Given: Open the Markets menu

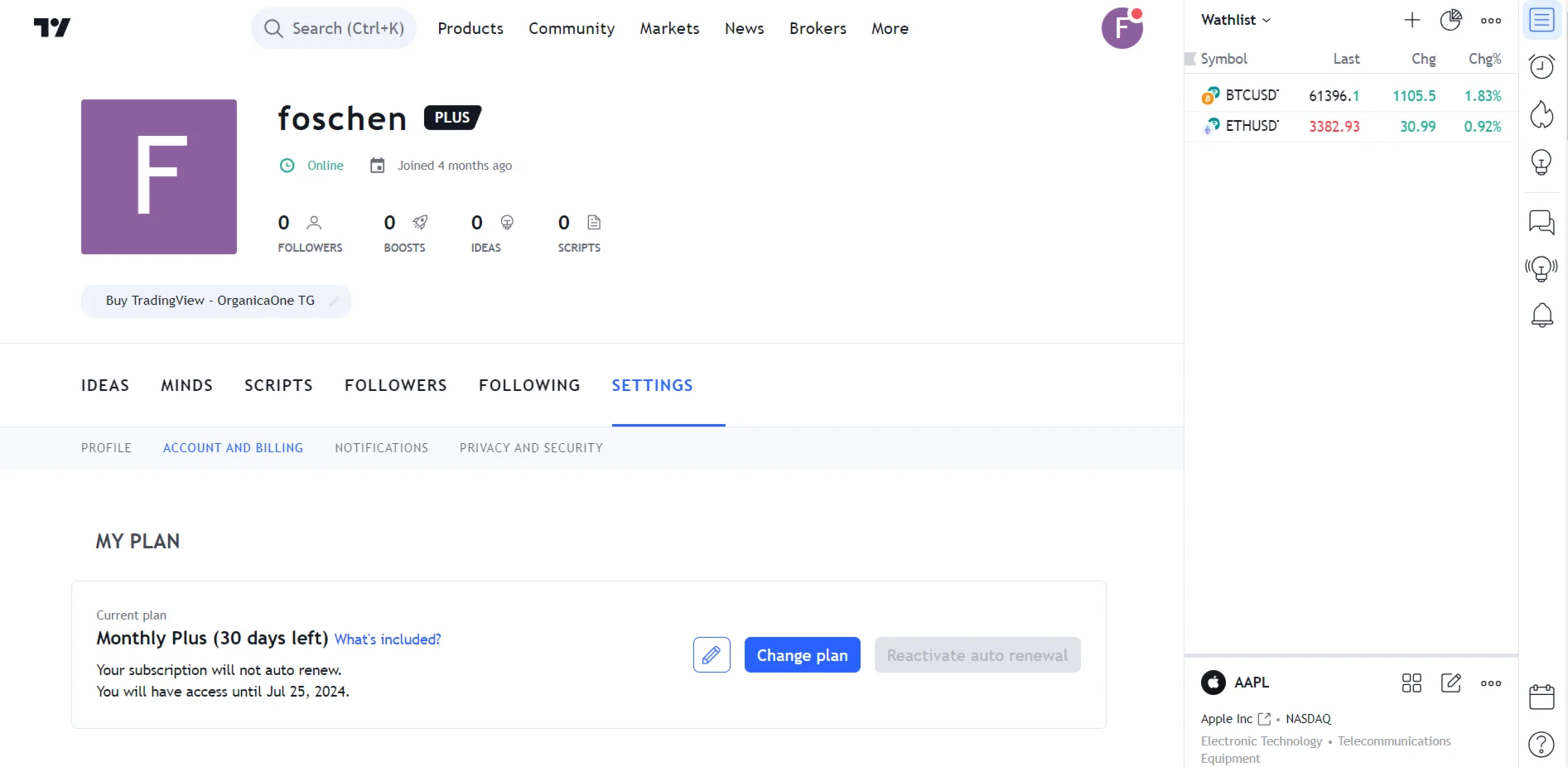Looking at the screenshot, I should [x=669, y=28].
